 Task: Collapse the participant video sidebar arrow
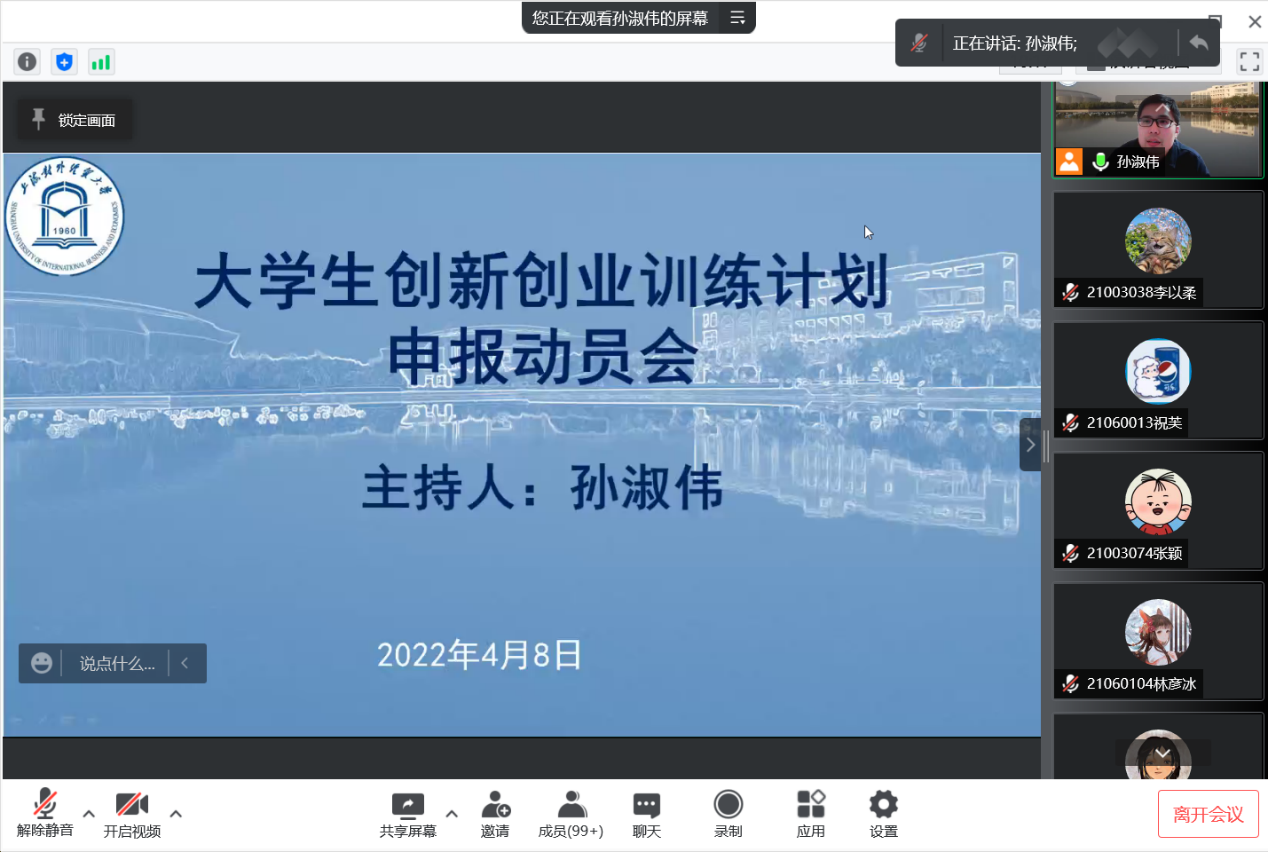click(x=1030, y=445)
